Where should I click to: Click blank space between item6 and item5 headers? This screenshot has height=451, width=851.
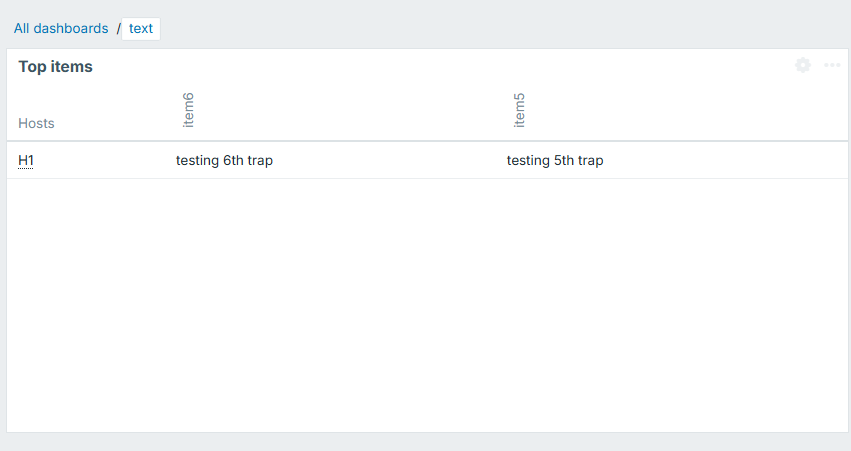(x=350, y=110)
